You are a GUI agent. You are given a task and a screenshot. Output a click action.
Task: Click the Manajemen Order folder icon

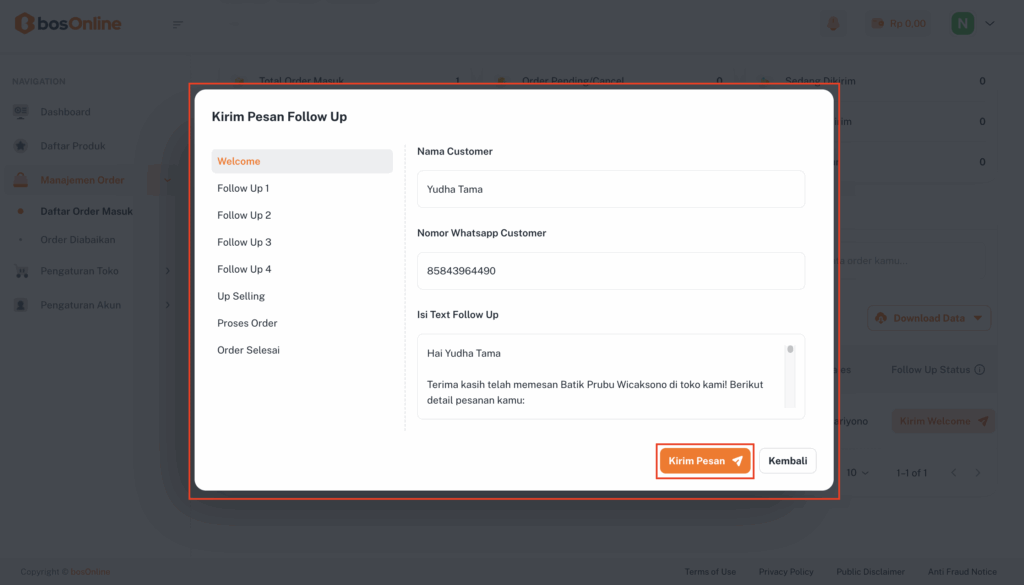(x=21, y=180)
